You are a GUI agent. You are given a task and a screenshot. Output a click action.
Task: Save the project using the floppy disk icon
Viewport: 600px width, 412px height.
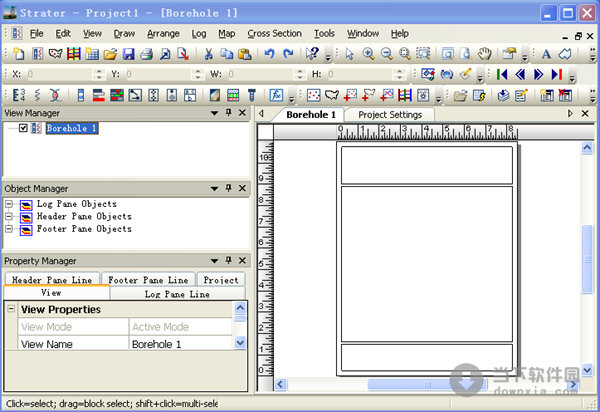[129, 54]
